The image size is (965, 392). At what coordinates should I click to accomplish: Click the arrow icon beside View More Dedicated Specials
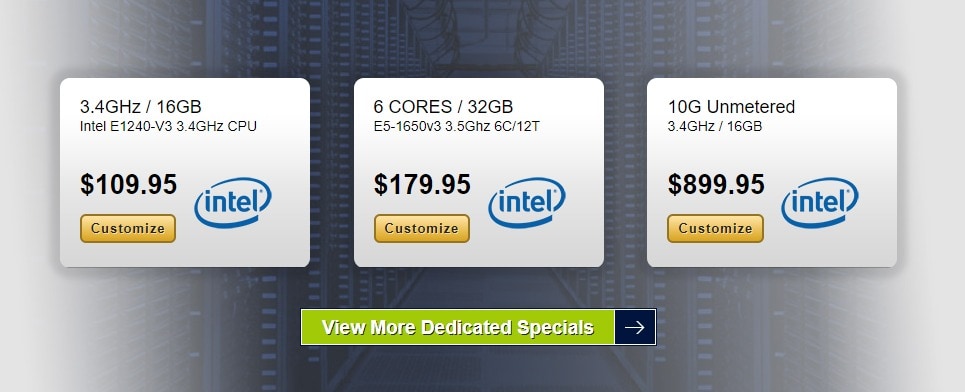[x=635, y=327]
